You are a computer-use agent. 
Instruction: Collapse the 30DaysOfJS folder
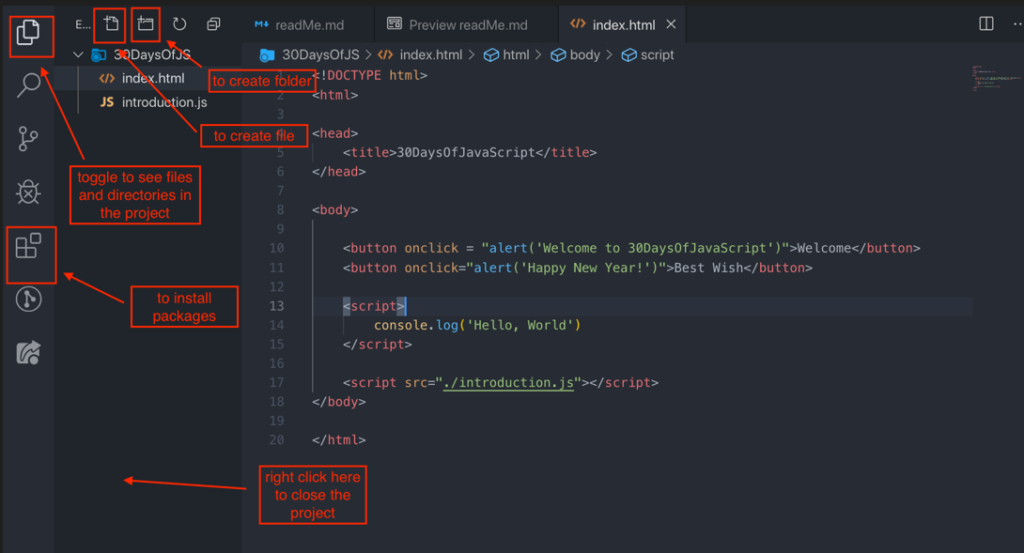78,54
